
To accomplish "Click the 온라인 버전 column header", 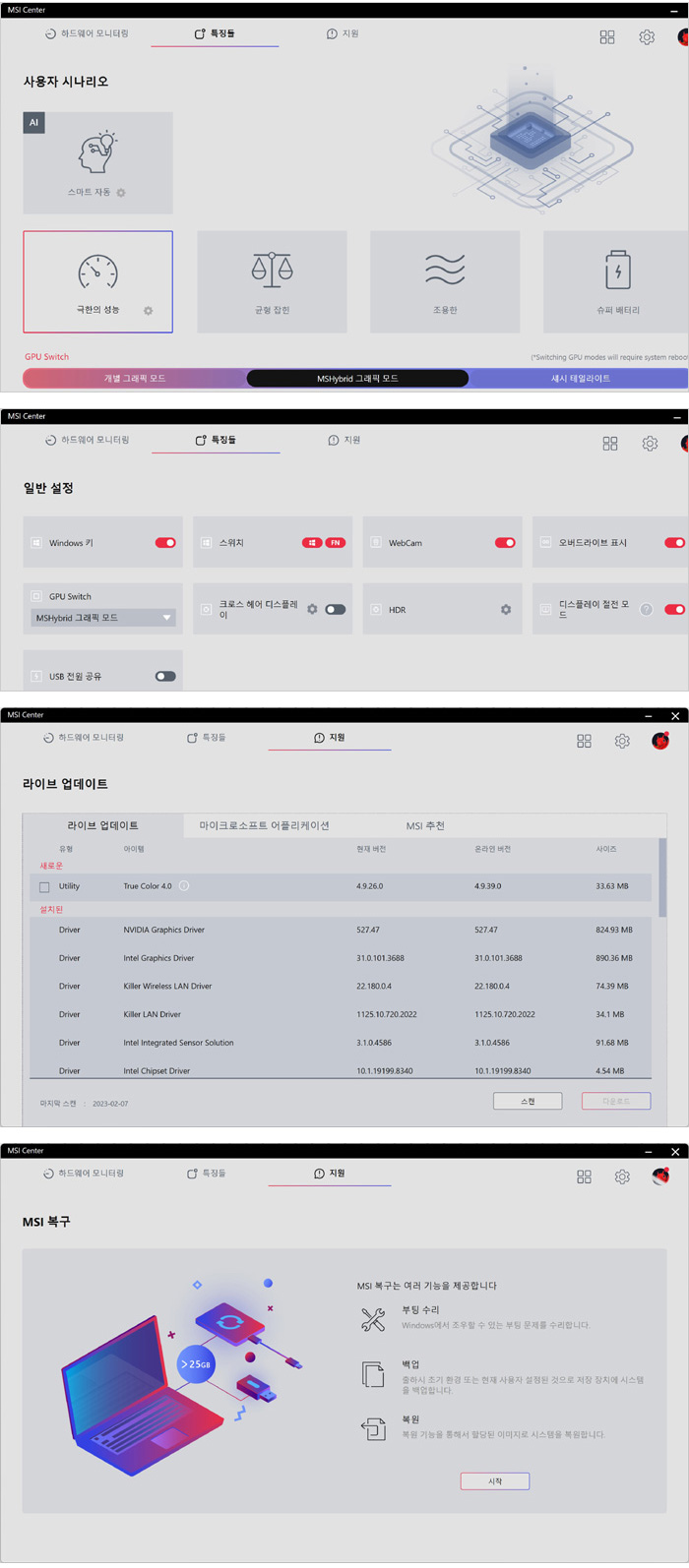I will click(492, 849).
